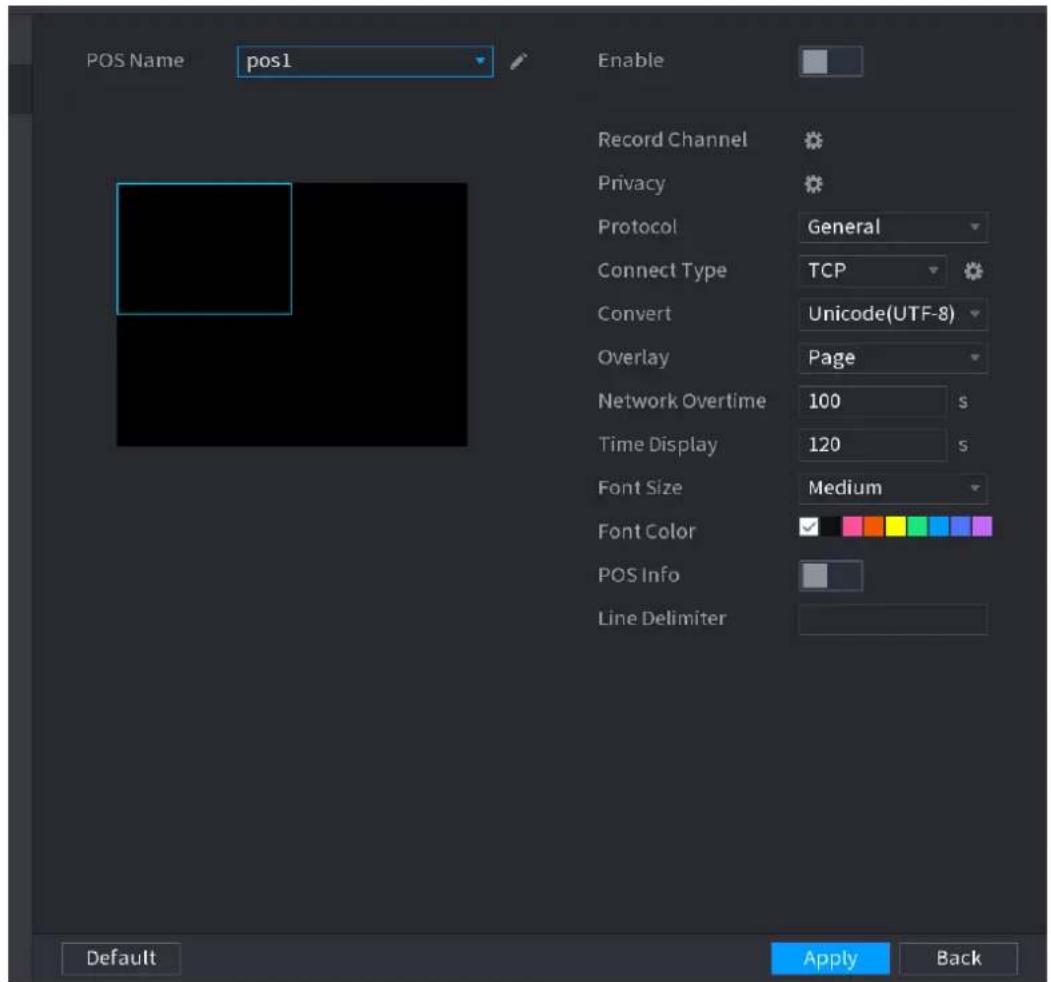Viewport: 1051px width, 982px height.
Task: Select the purple font color swatch
Action: click(982, 527)
